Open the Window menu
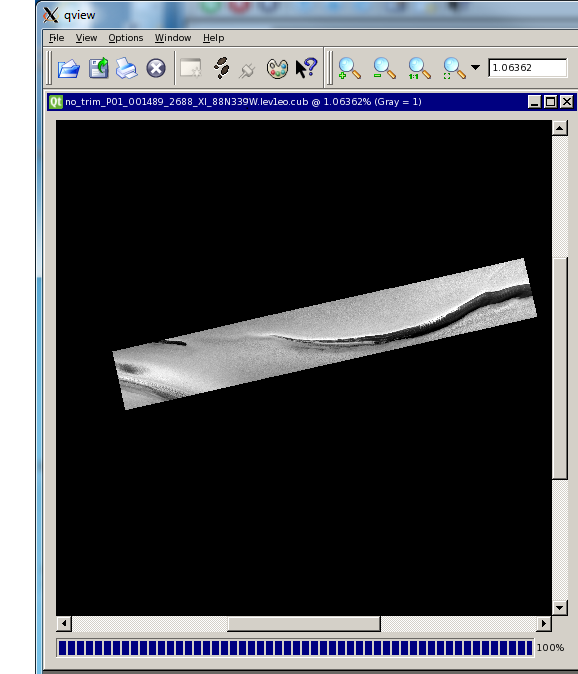The image size is (578, 674). click(x=173, y=38)
